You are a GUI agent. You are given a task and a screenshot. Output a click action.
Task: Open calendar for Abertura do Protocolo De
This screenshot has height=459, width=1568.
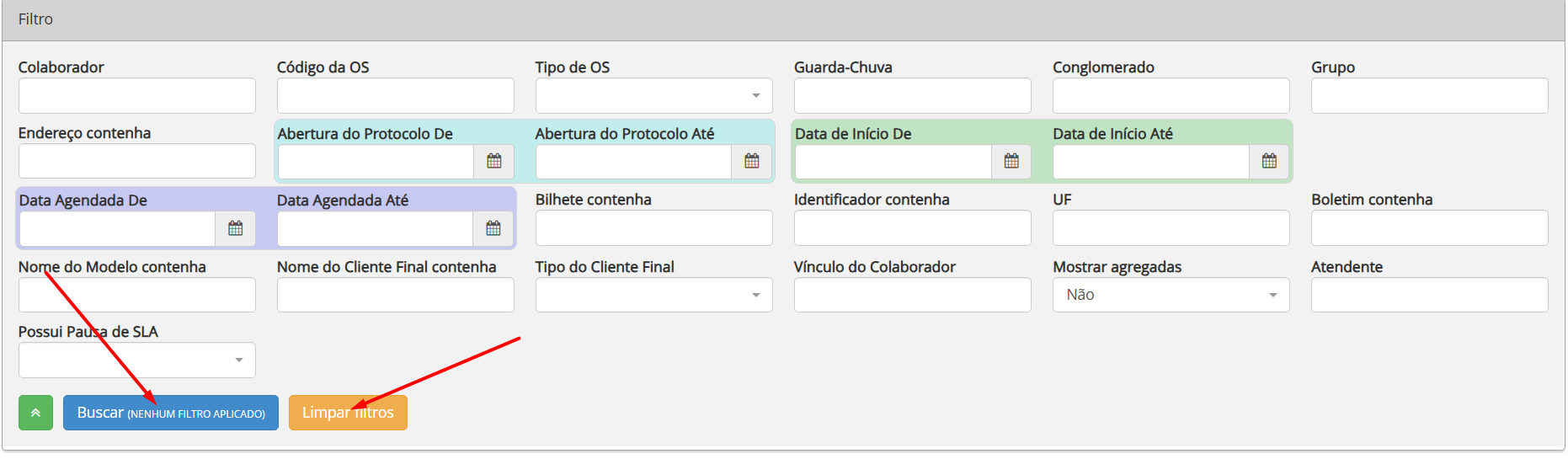(x=494, y=161)
